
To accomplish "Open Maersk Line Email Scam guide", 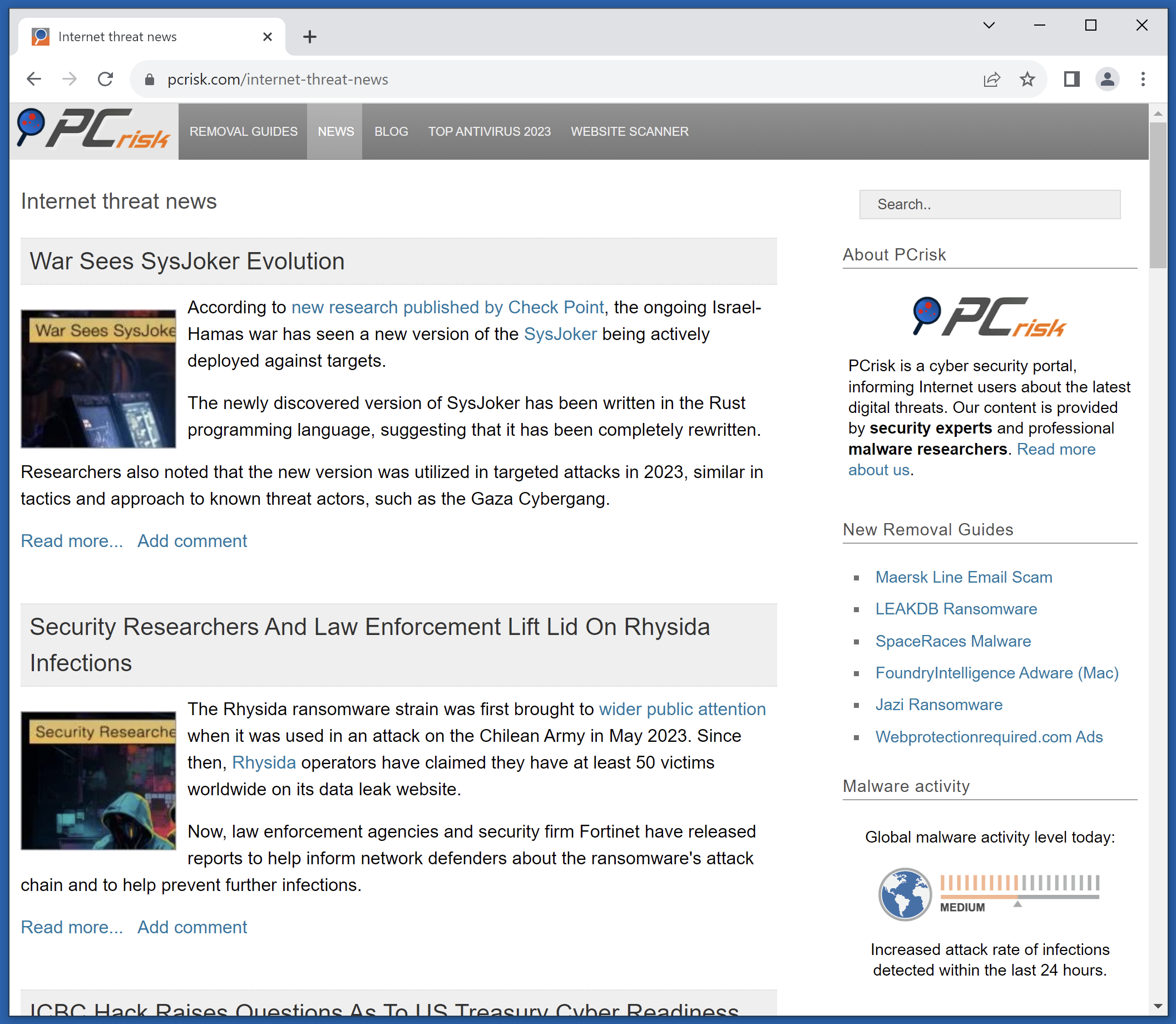I will 963,577.
